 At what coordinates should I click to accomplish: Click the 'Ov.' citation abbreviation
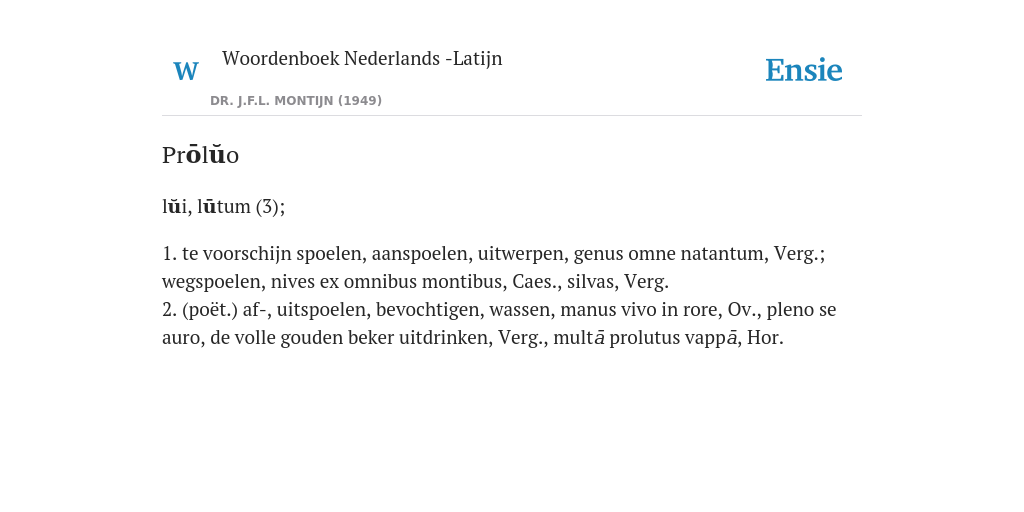[x=741, y=310]
